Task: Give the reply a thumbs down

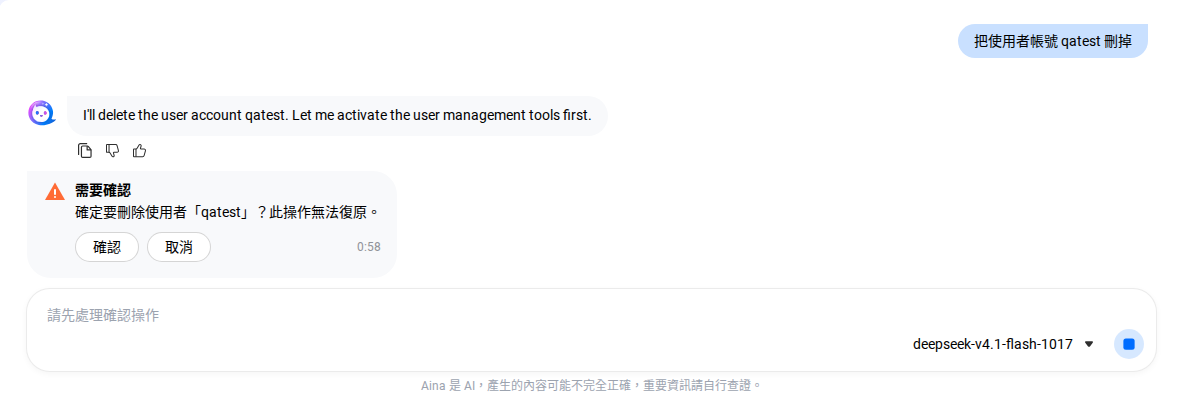Action: coord(113,150)
